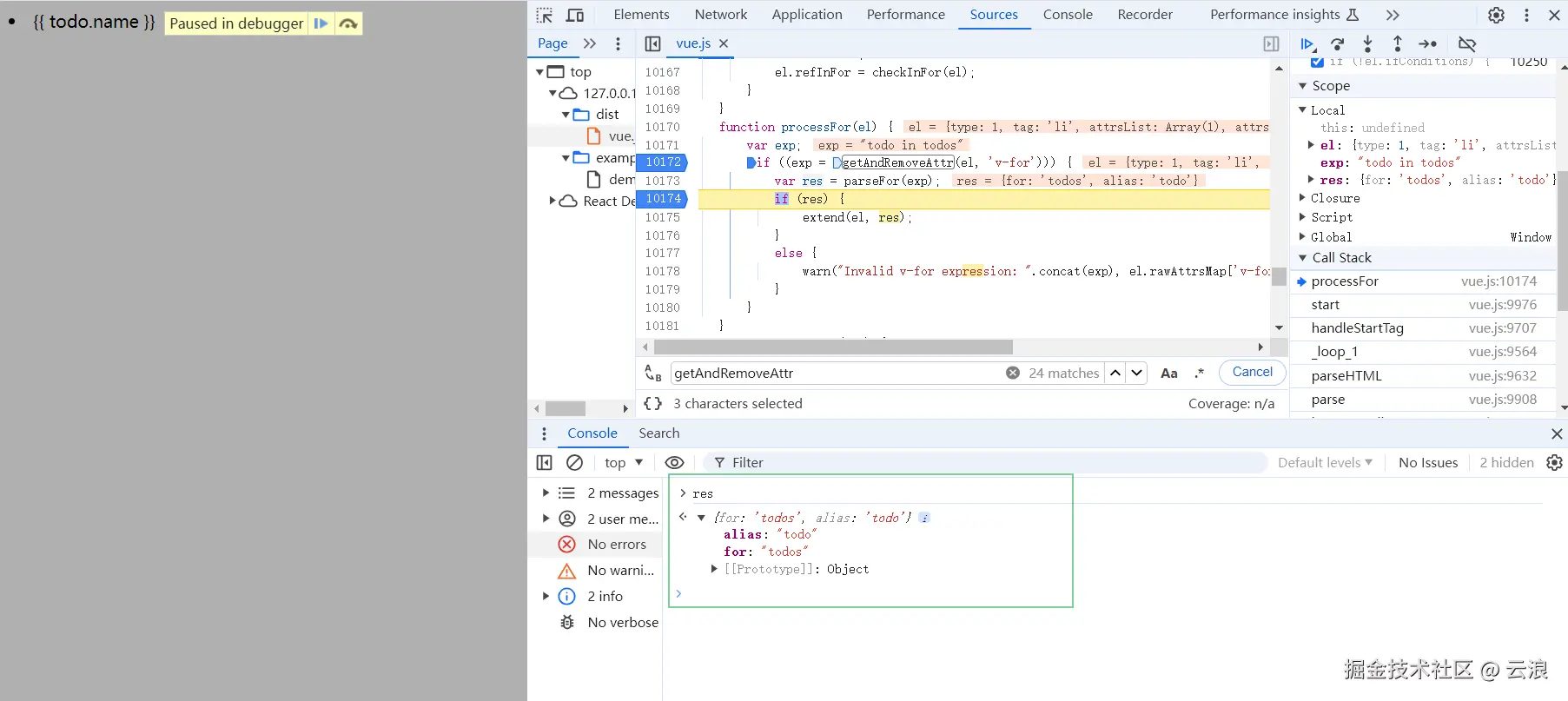
Task: Toggle regular expression option in search bar
Action: (x=1200, y=374)
